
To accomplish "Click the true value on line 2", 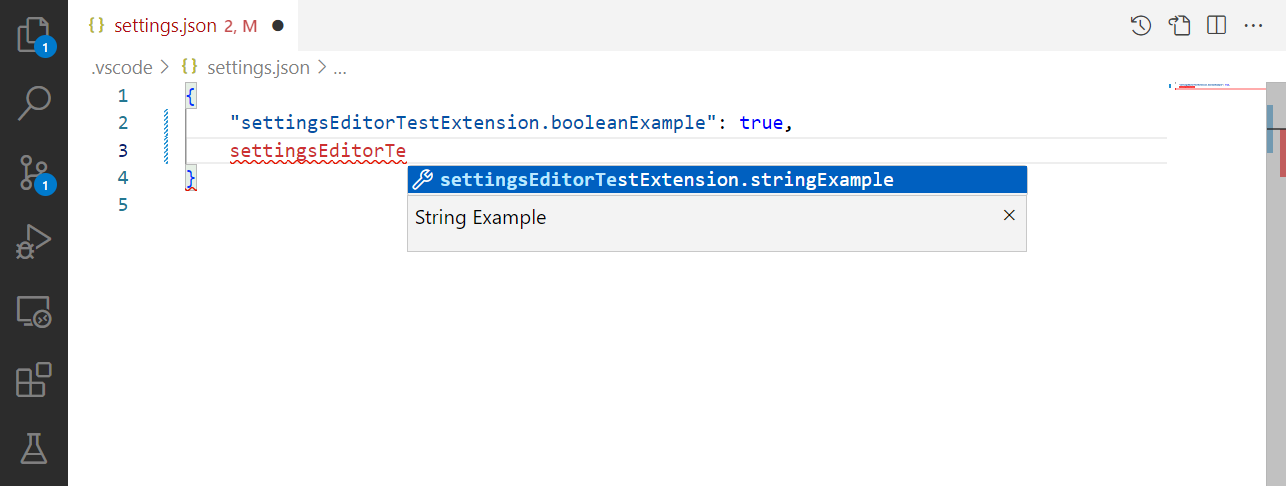I will click(761, 123).
